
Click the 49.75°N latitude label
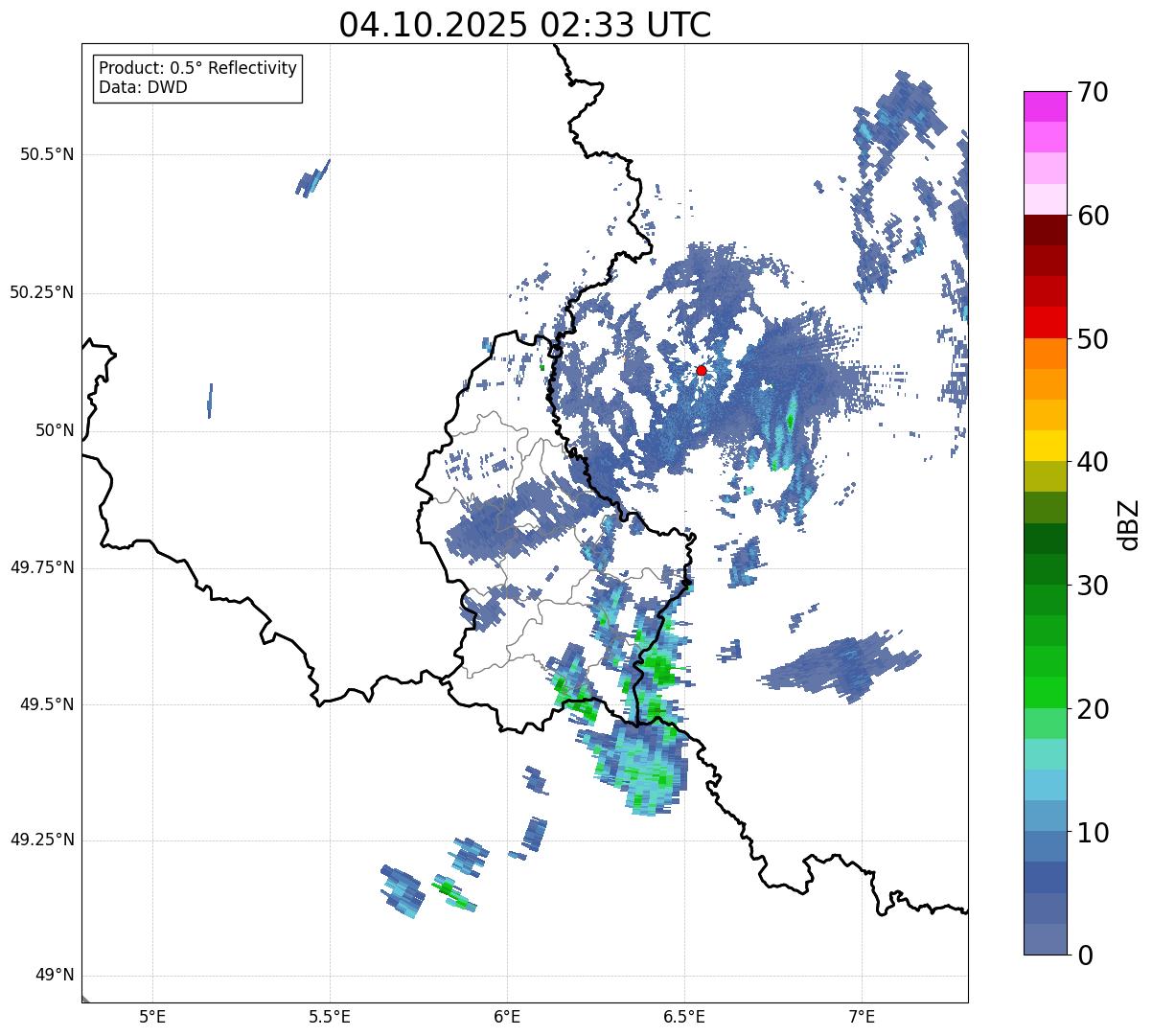click(42, 567)
